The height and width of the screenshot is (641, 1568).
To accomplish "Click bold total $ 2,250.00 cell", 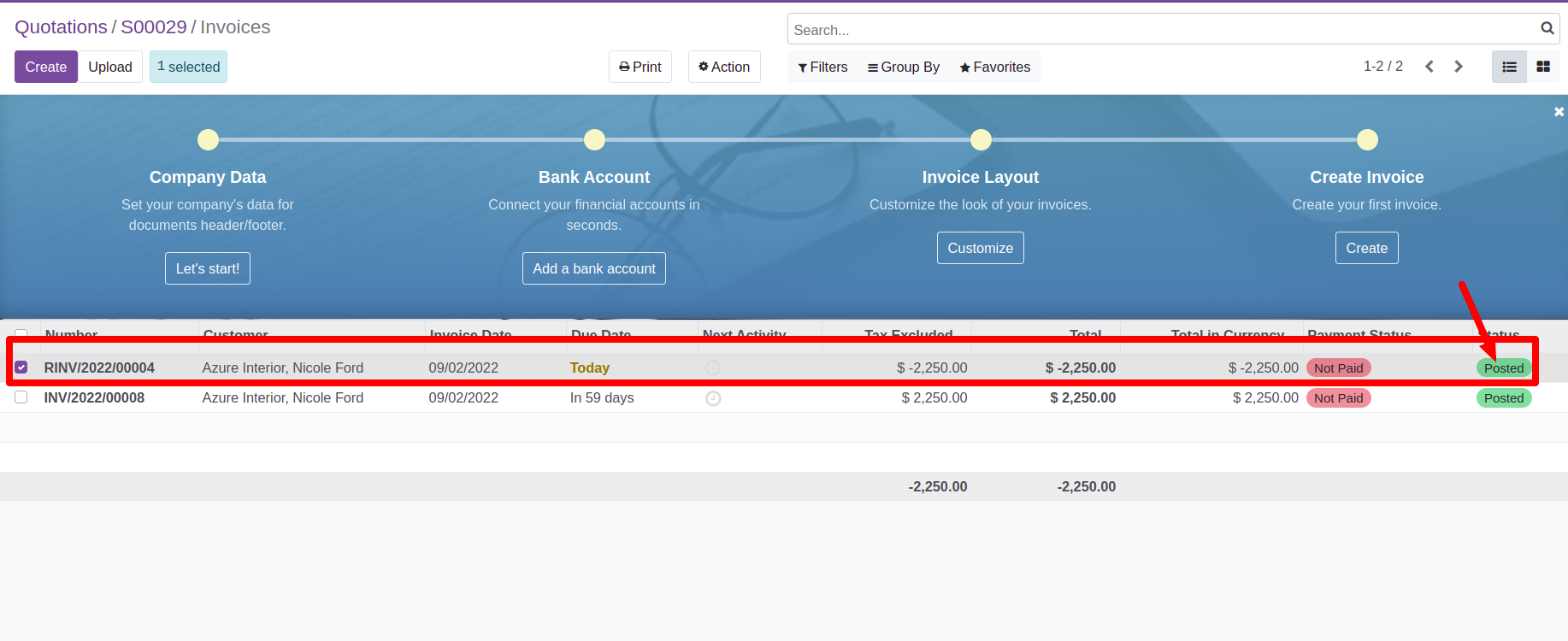I will tap(1083, 397).
